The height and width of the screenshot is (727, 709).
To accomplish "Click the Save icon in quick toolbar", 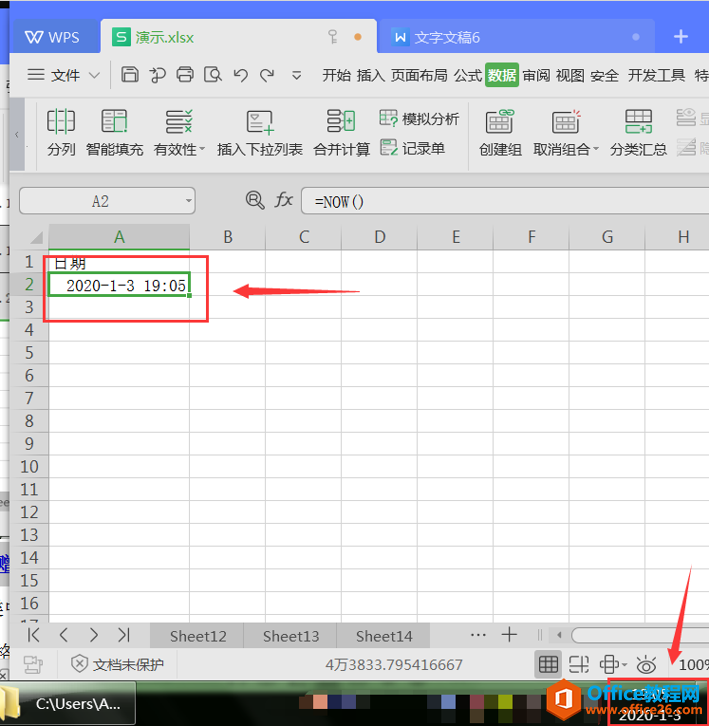I will point(130,74).
